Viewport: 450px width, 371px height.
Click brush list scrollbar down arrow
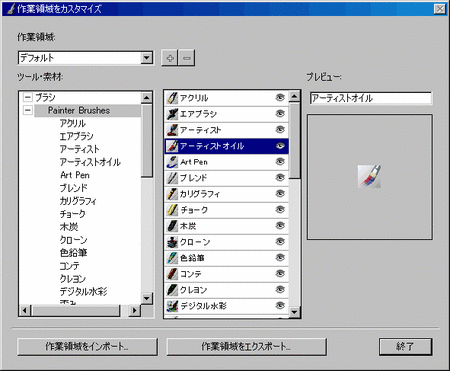click(x=294, y=312)
